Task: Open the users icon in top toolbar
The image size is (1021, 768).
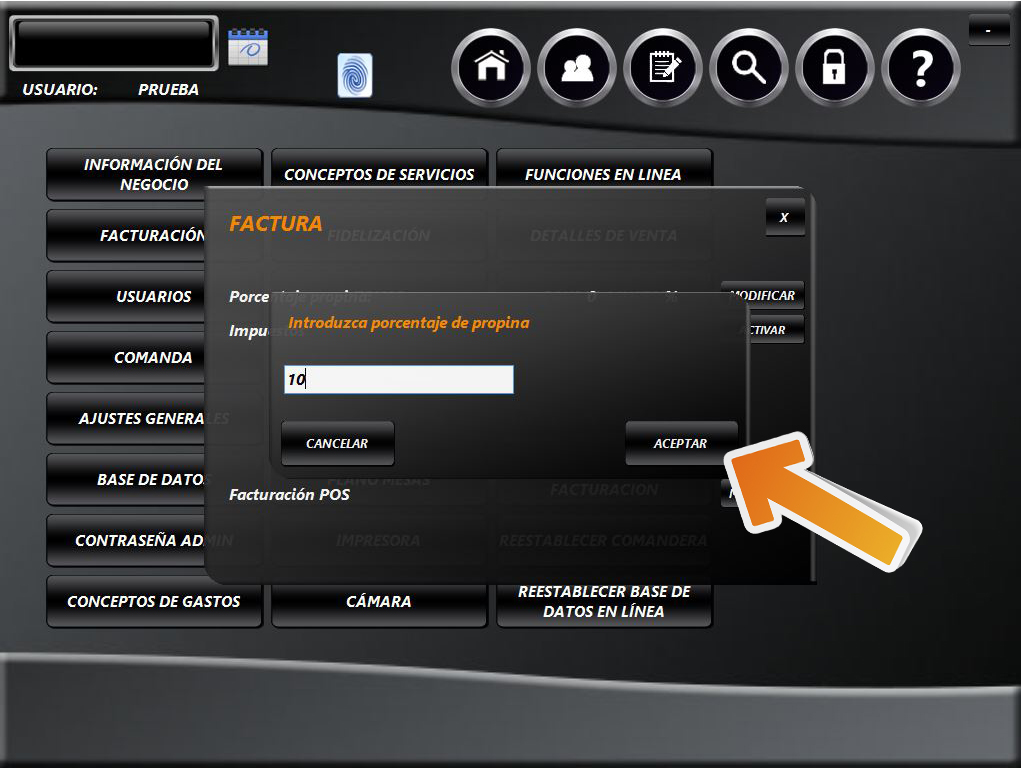Action: (577, 68)
